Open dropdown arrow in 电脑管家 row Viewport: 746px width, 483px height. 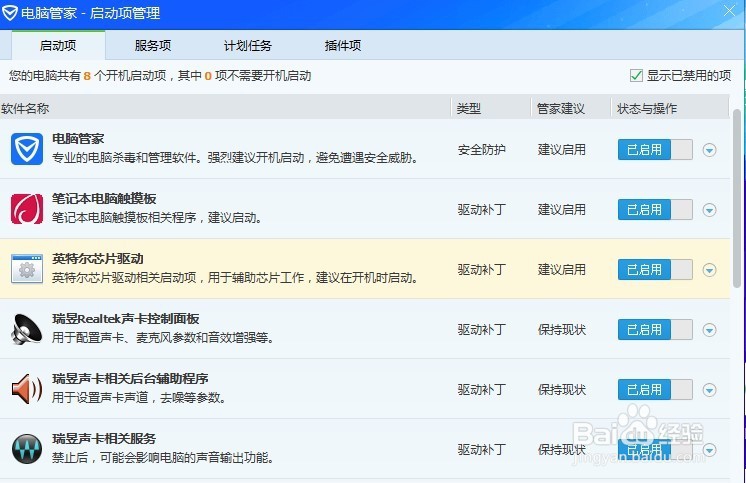[x=709, y=150]
